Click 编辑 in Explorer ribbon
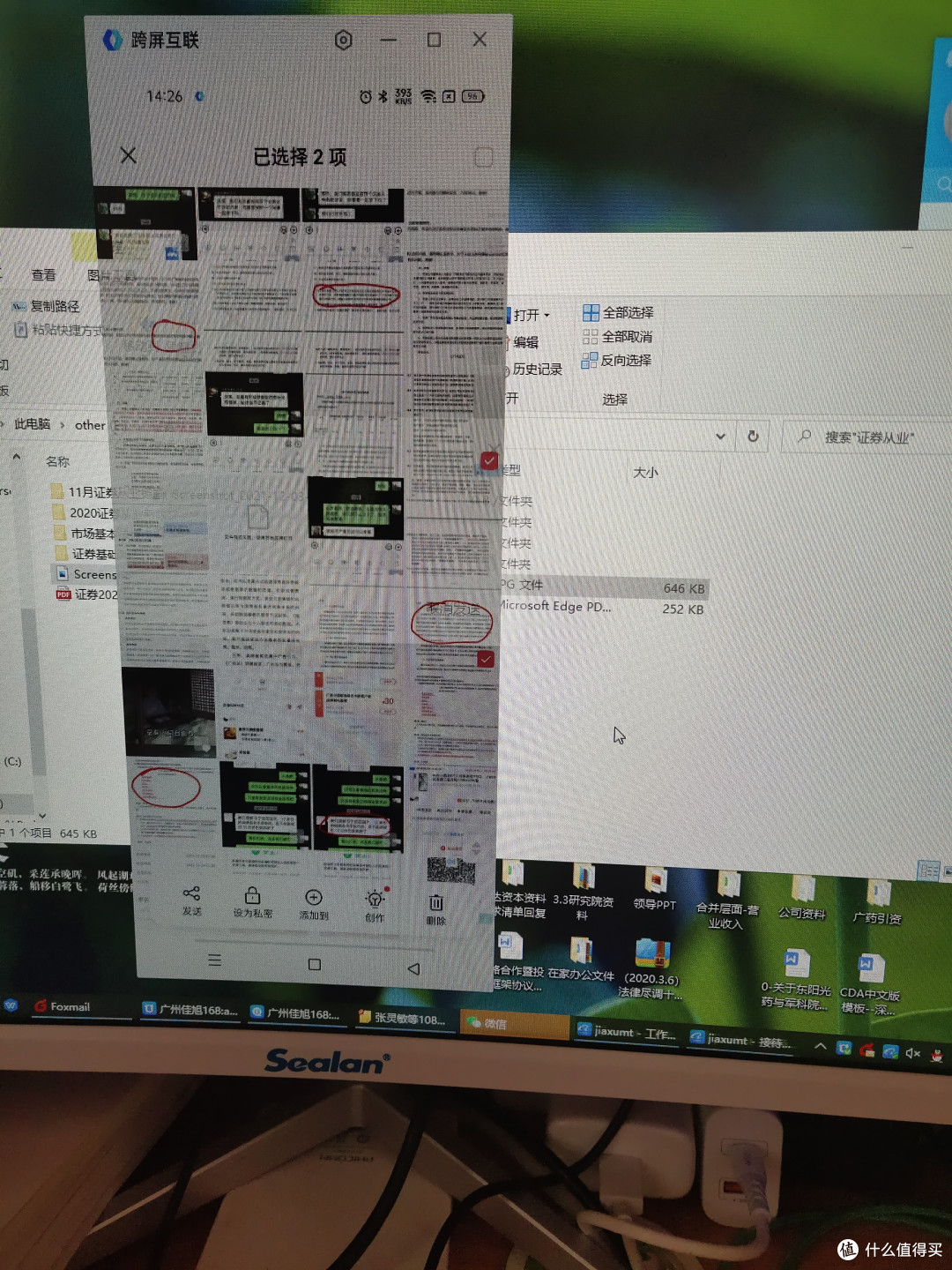Viewport: 952px width, 1270px height. [x=525, y=342]
